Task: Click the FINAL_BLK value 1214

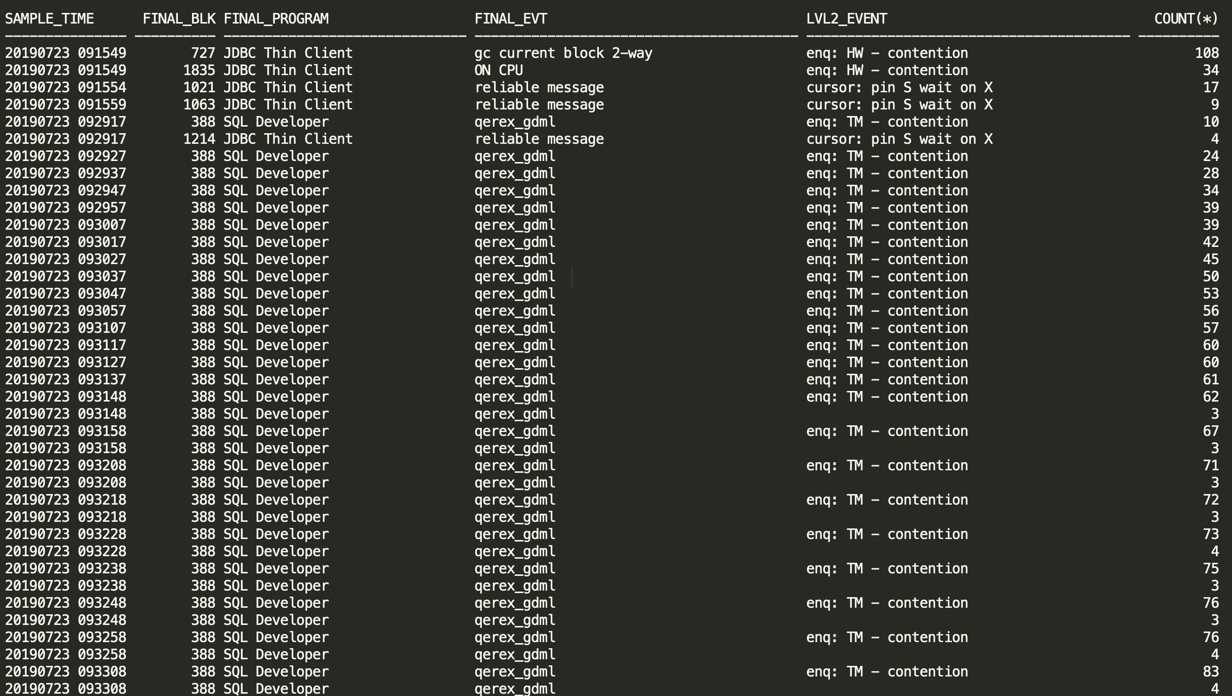Action: point(199,139)
